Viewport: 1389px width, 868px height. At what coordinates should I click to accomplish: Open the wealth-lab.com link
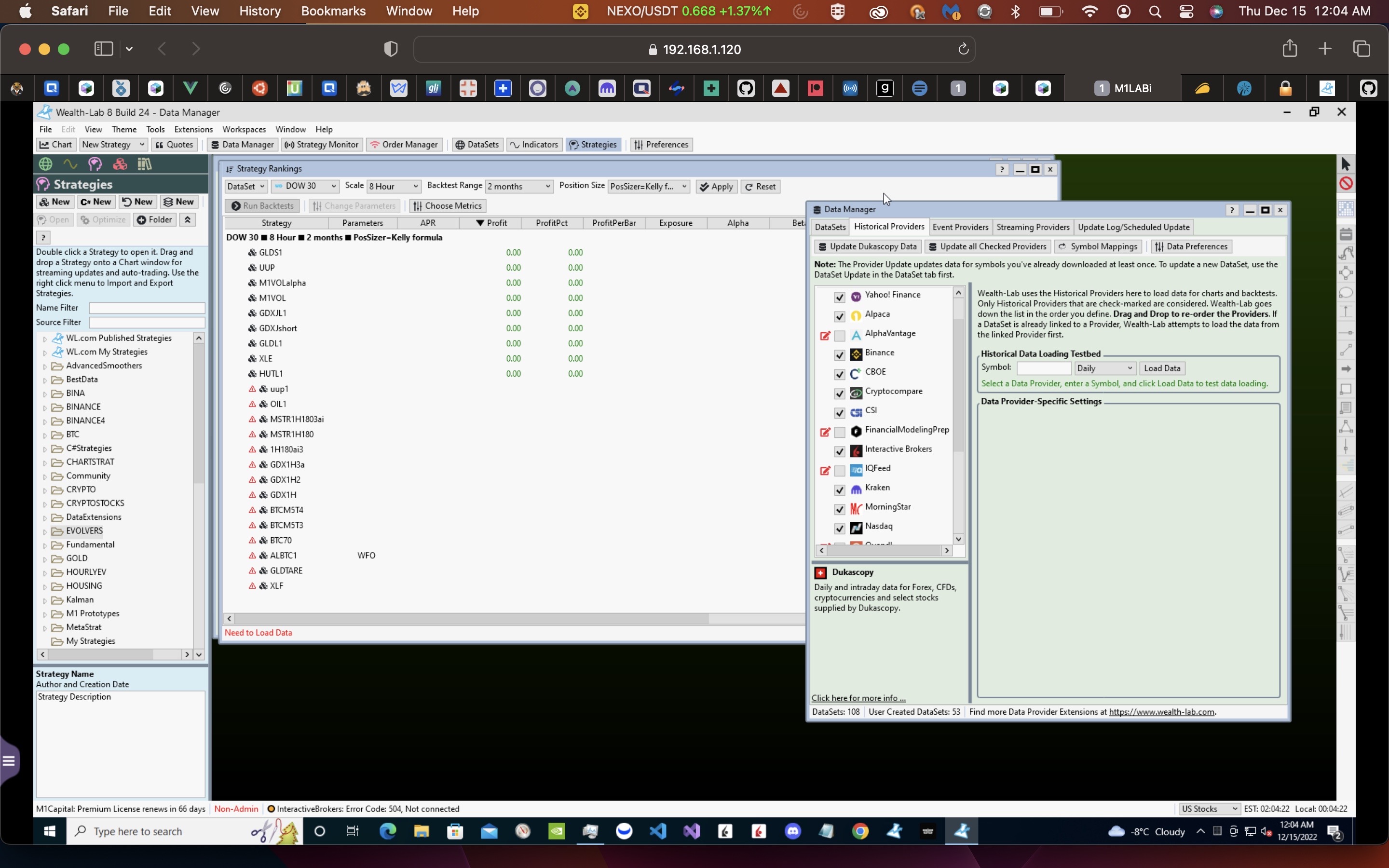coord(1161,712)
